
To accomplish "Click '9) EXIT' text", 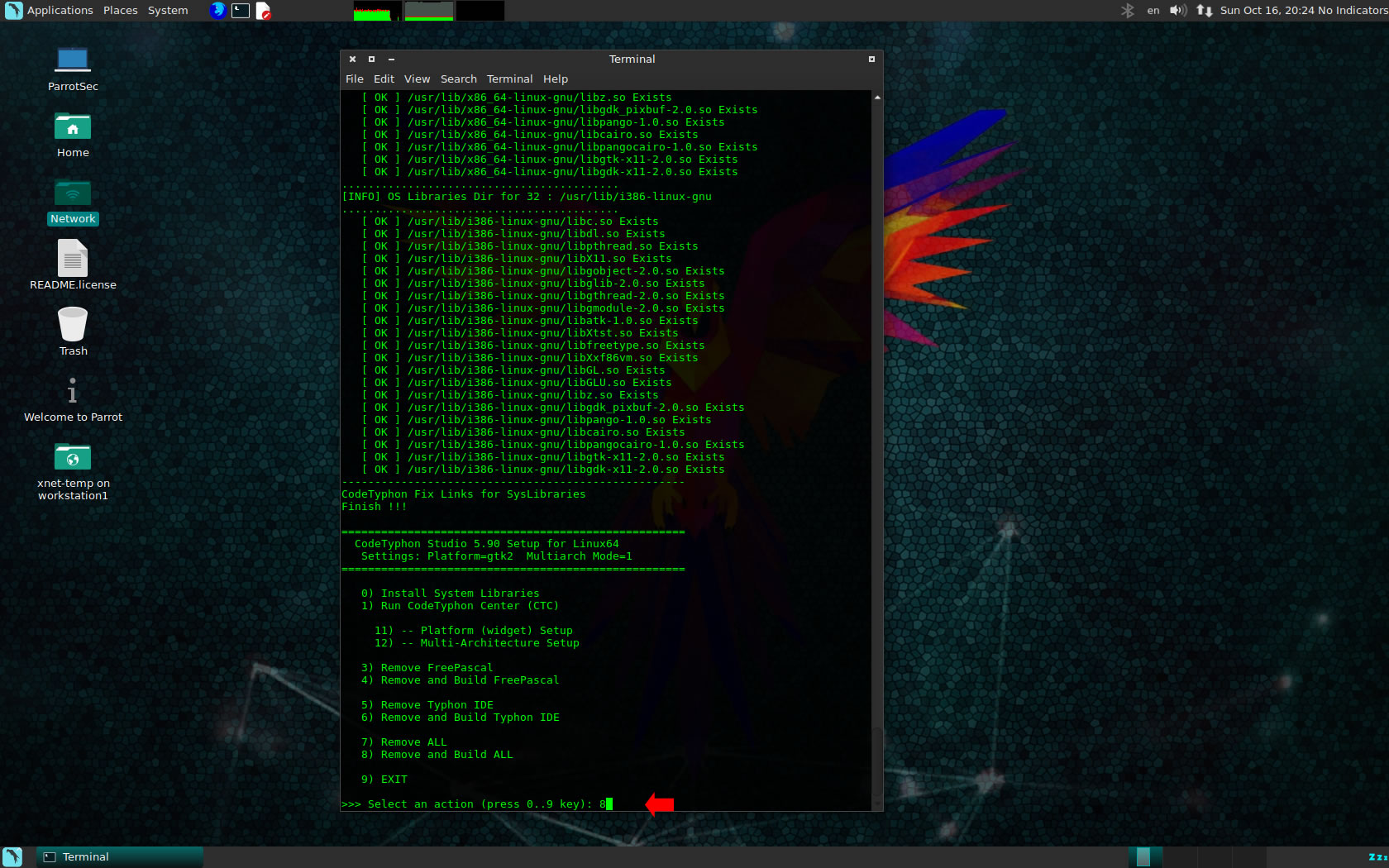I will (x=384, y=779).
